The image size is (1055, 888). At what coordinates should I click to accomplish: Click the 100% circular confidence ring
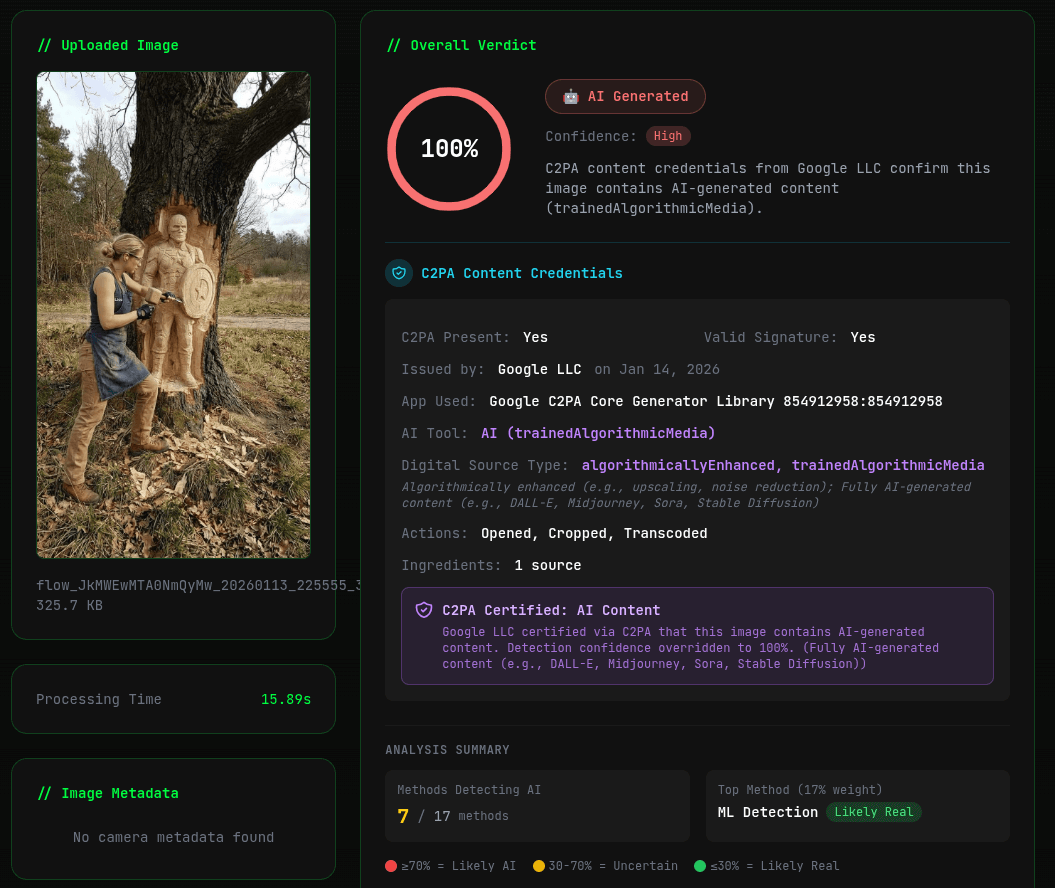pos(449,148)
